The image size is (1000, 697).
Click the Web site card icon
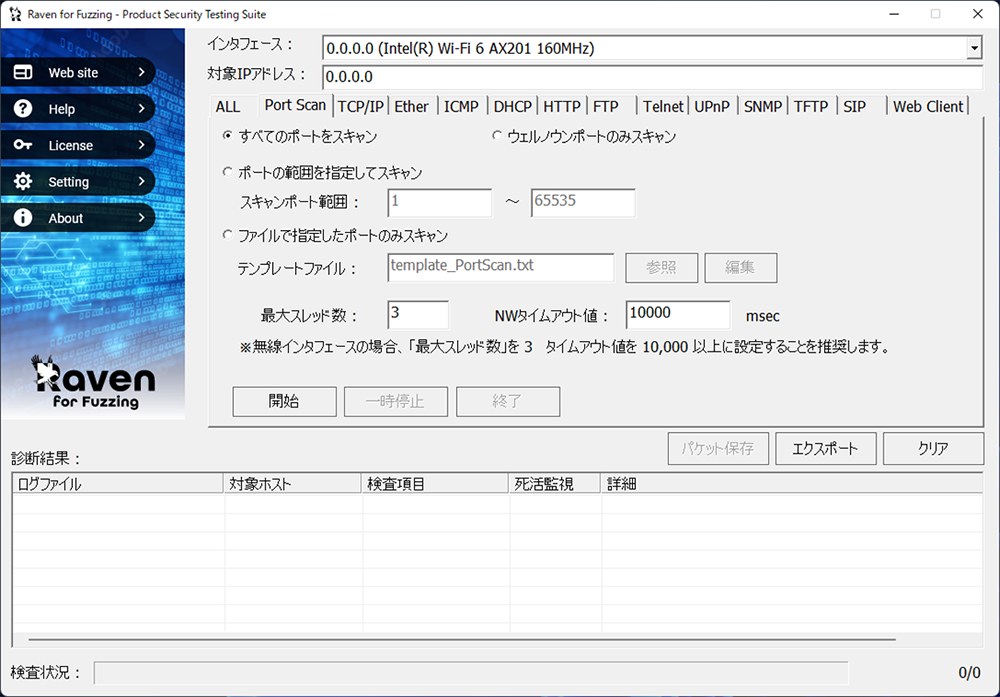tap(23, 72)
